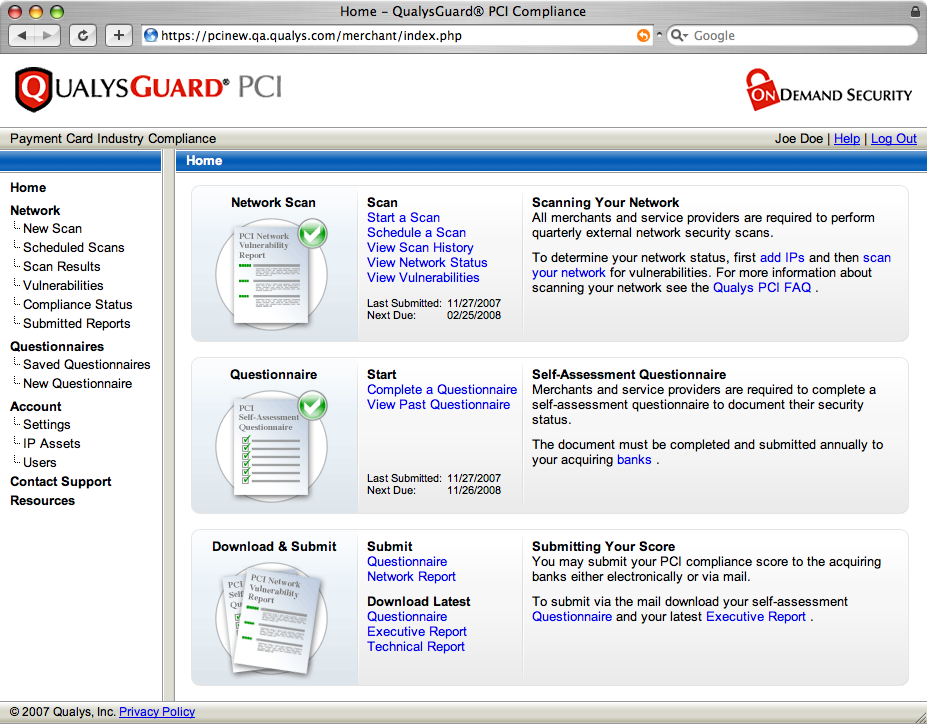Click the padlock icon in the title bar
Viewport: 927px width, 724px height.
915,11
